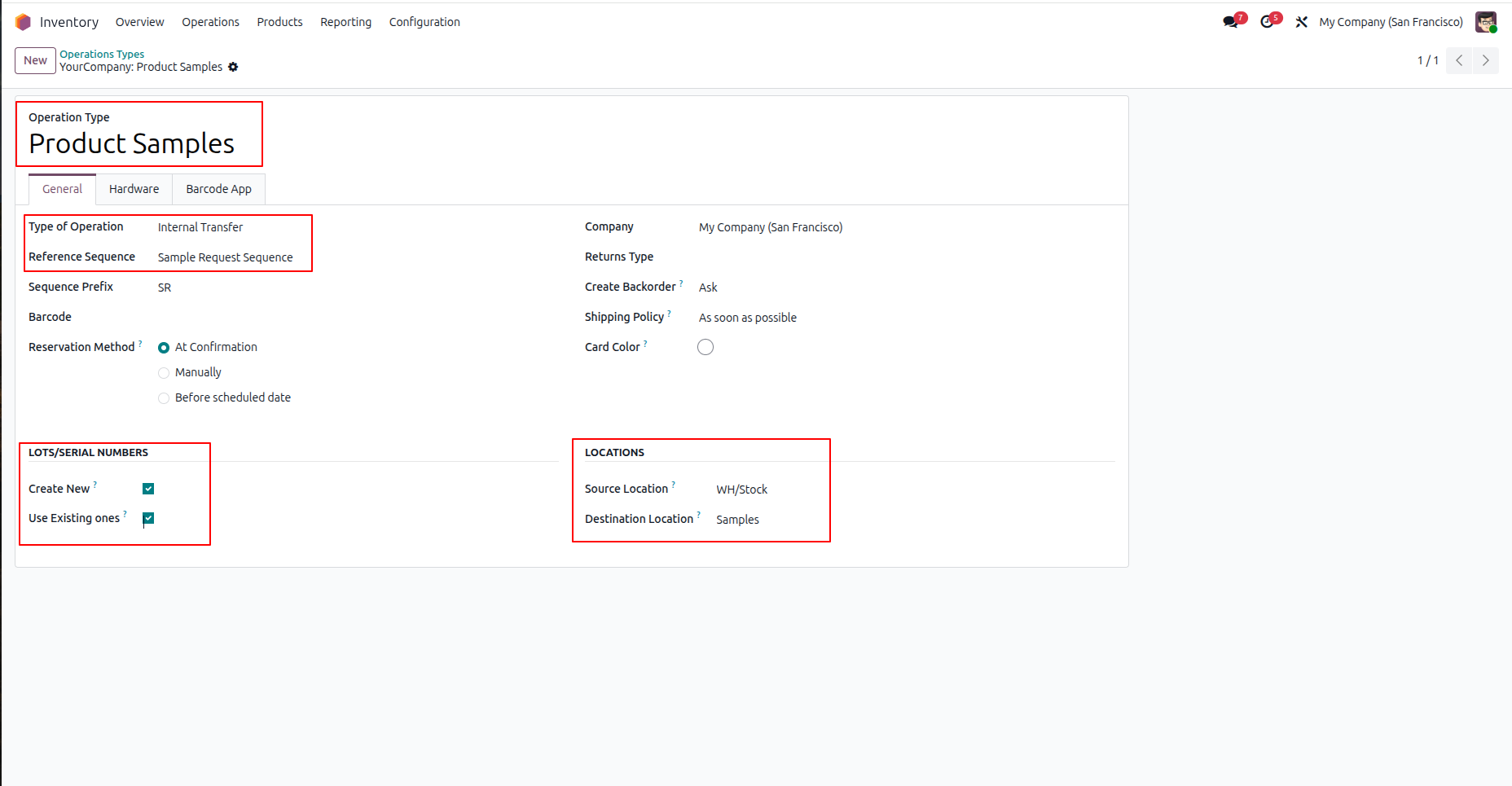Click the Odoo Inventory app logo icon

[23, 22]
